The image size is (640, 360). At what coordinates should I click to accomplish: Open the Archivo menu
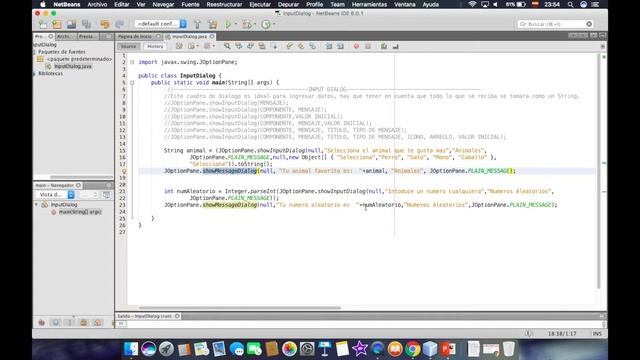click(97, 4)
